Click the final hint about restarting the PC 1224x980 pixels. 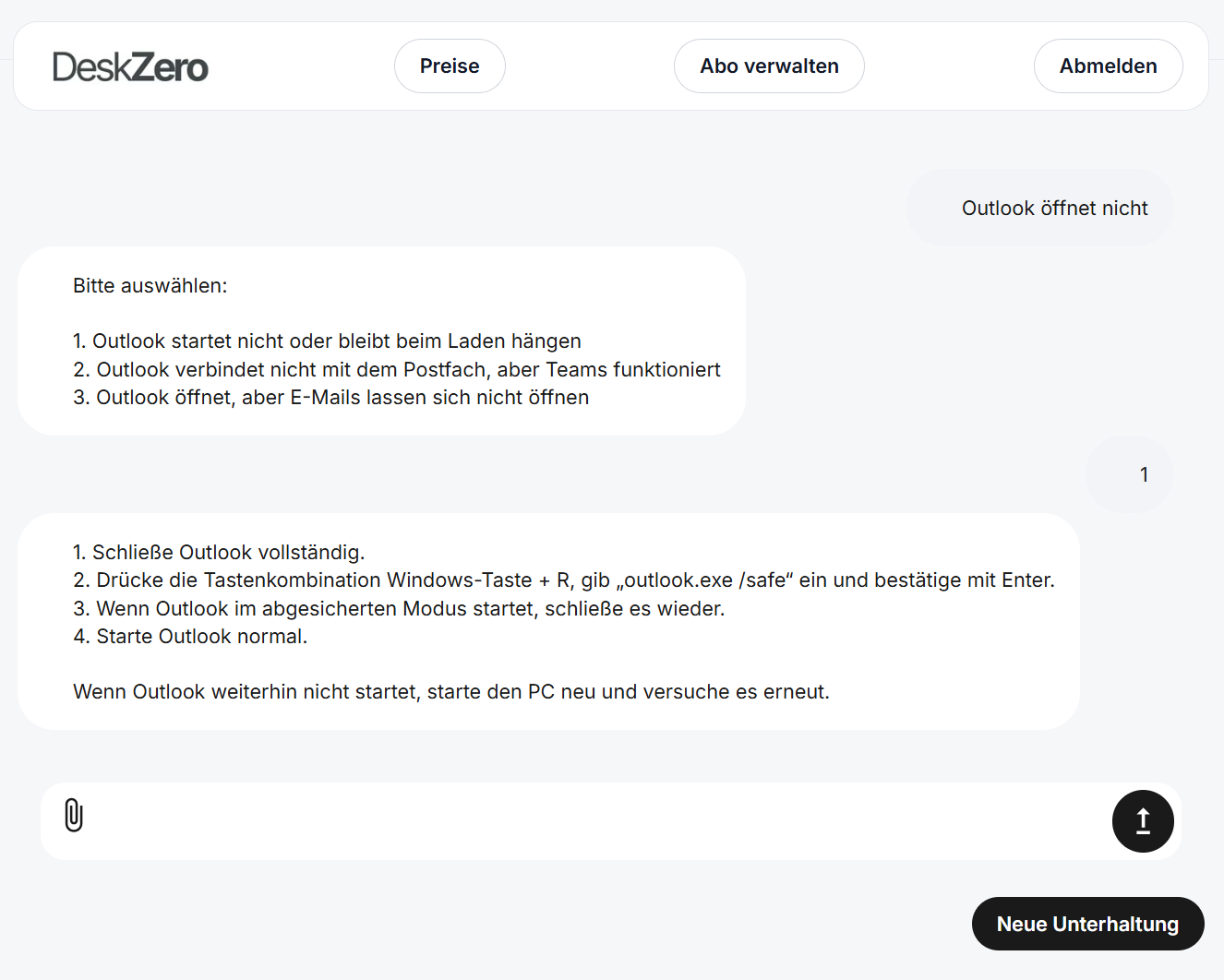tap(450, 692)
